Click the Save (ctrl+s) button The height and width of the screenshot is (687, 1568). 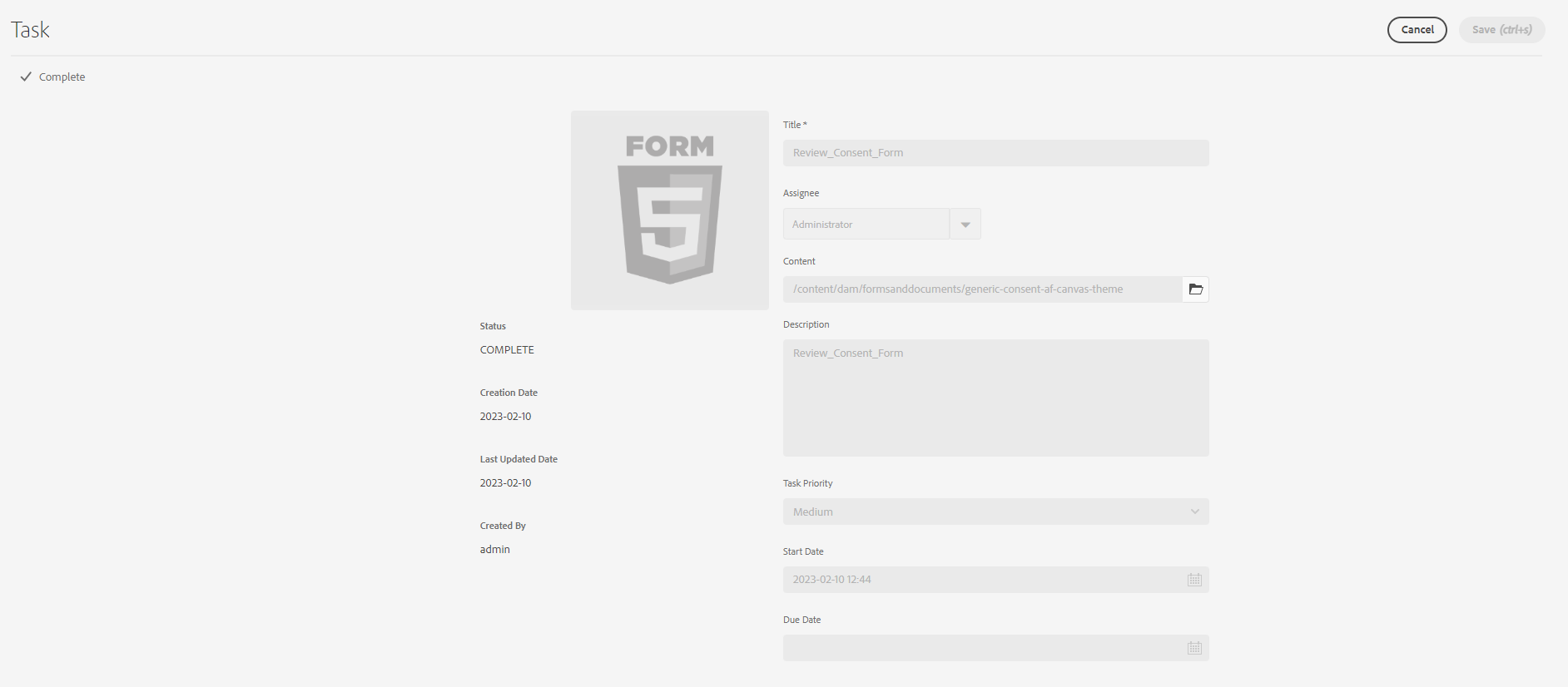(x=1501, y=30)
